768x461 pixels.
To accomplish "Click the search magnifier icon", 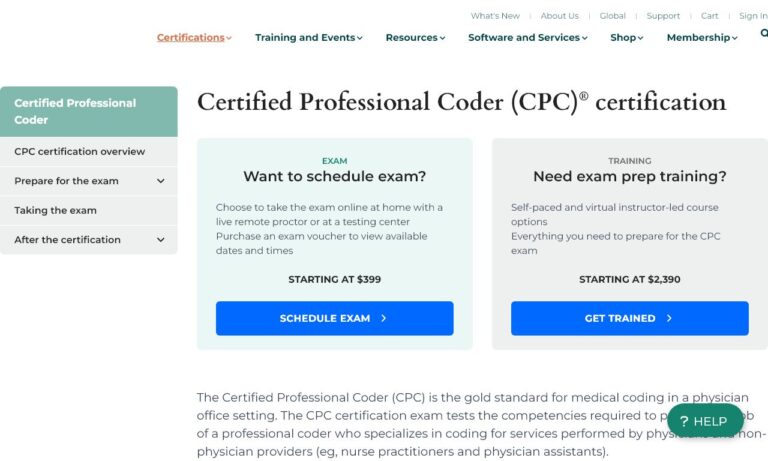I will pyautogui.click(x=764, y=34).
